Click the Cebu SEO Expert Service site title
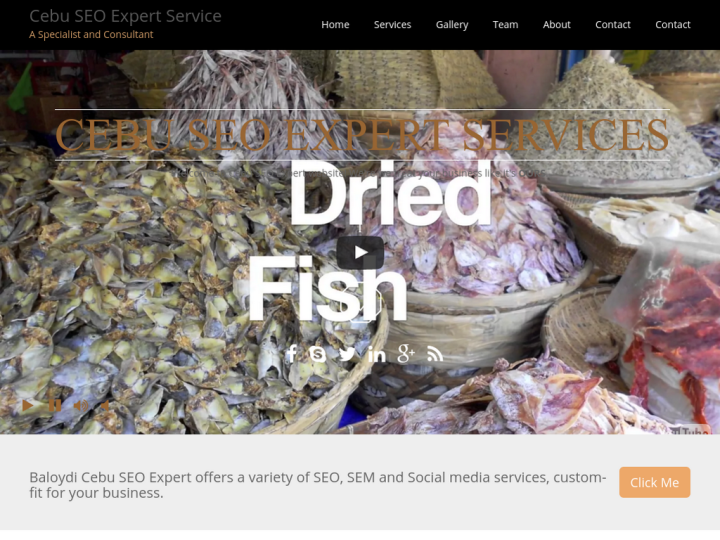Viewport: 720px width, 540px height. [125, 16]
